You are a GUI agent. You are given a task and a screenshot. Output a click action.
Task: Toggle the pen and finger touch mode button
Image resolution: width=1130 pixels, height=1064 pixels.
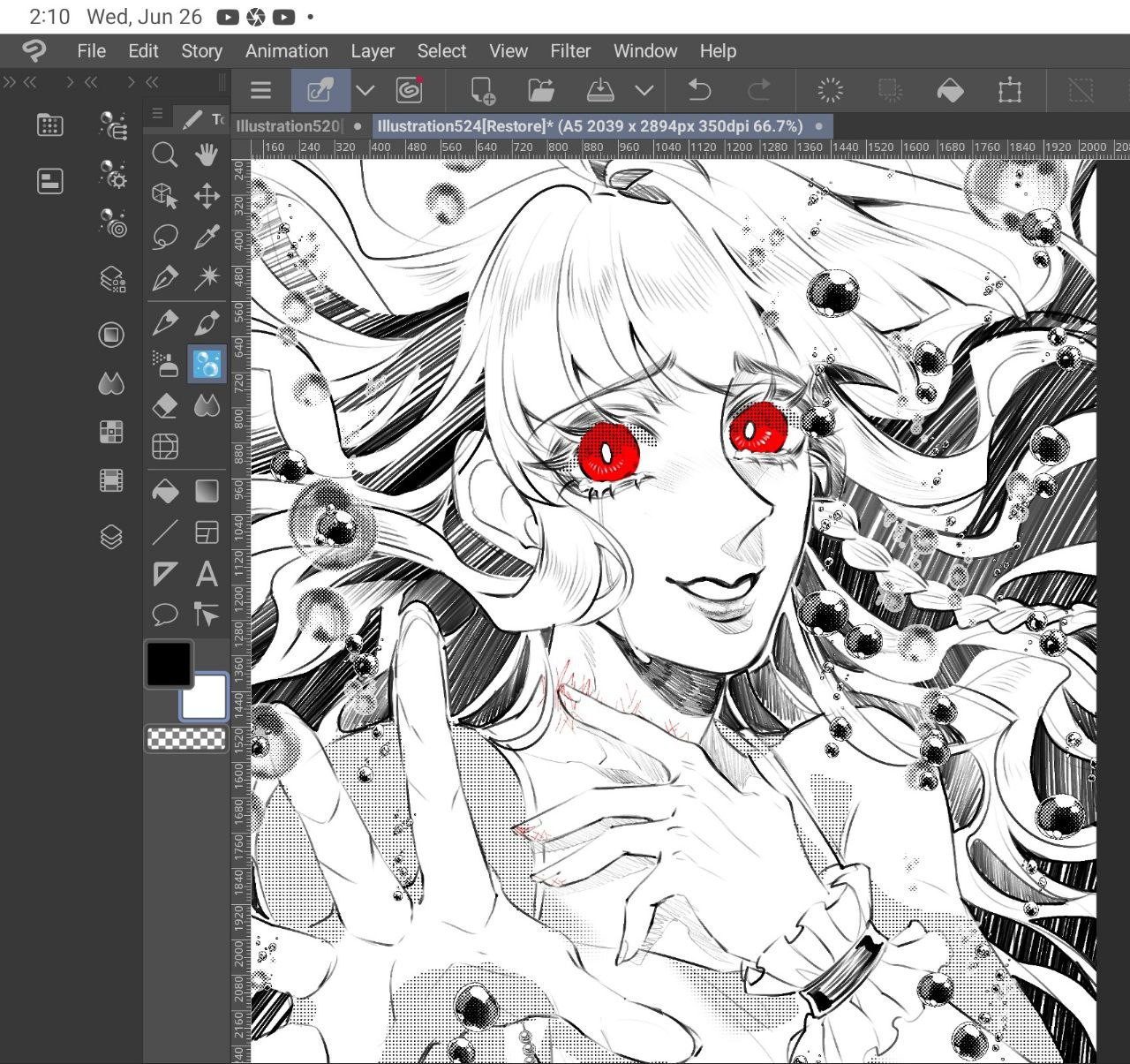320,90
